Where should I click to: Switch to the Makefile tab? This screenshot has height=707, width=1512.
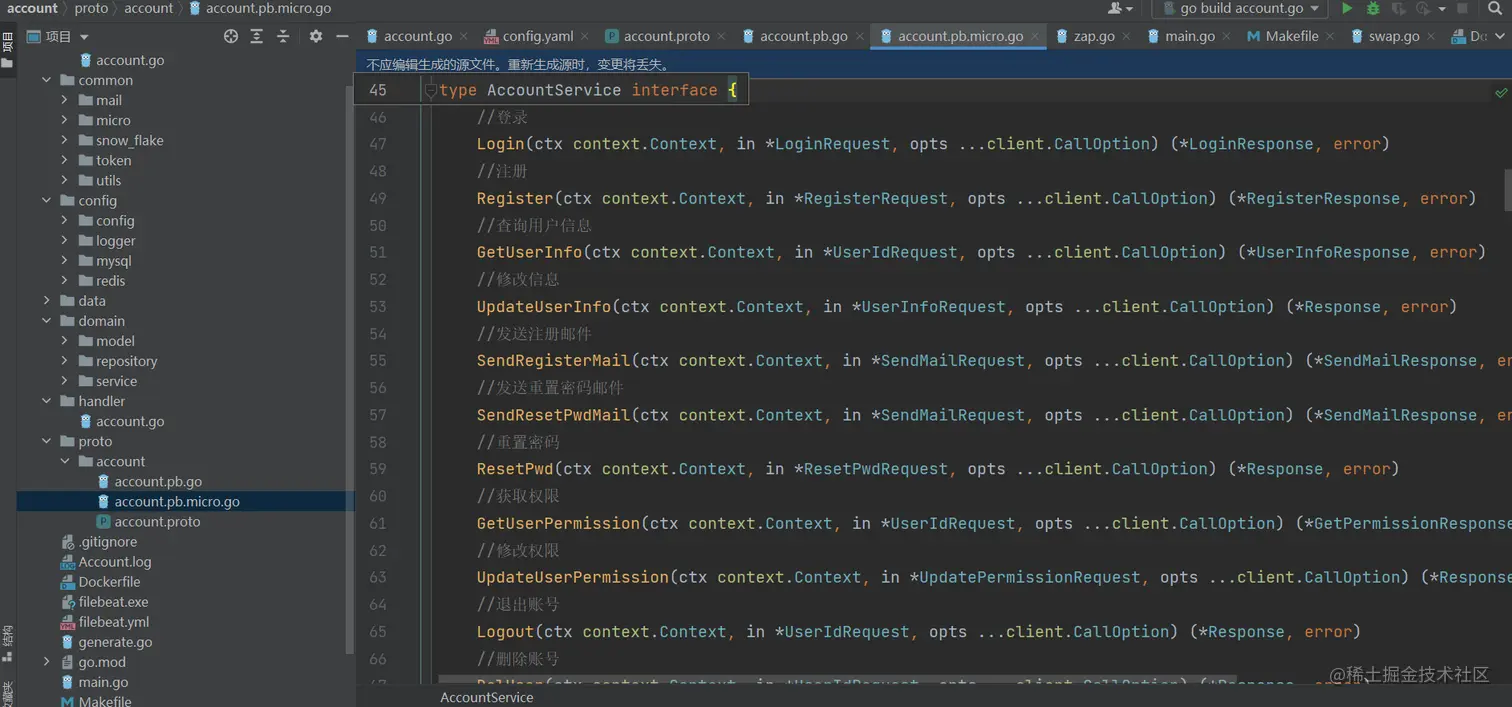pyautogui.click(x=1292, y=36)
